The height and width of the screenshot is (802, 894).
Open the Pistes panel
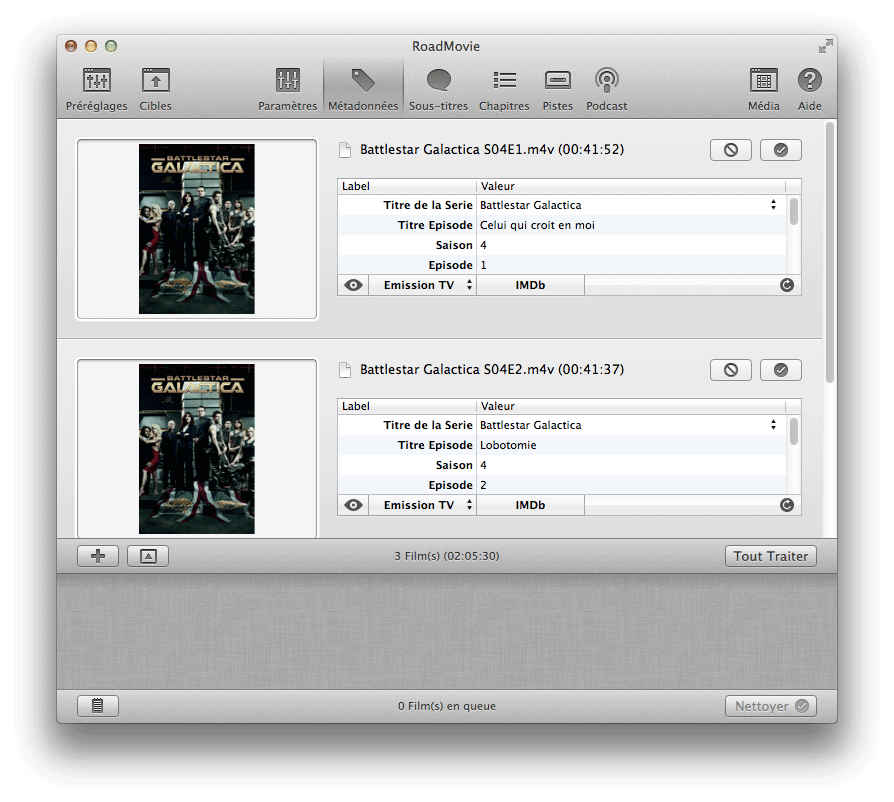pyautogui.click(x=557, y=88)
